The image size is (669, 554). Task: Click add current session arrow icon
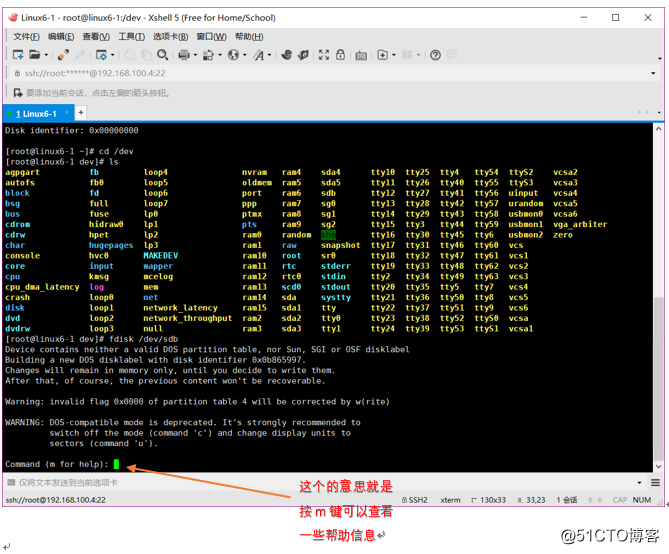(x=18, y=93)
